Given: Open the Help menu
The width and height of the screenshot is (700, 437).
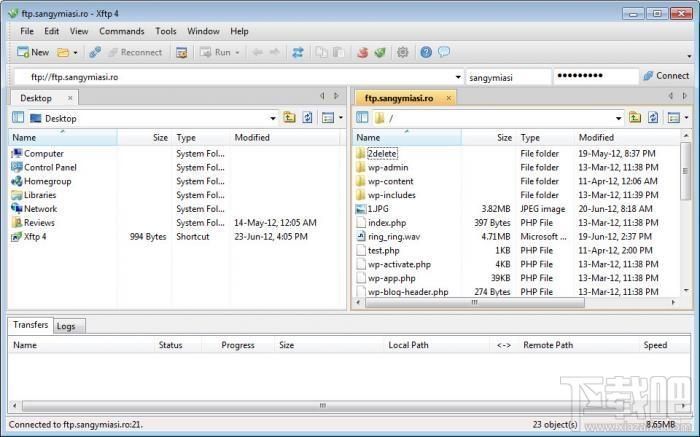Looking at the screenshot, I should coord(239,31).
